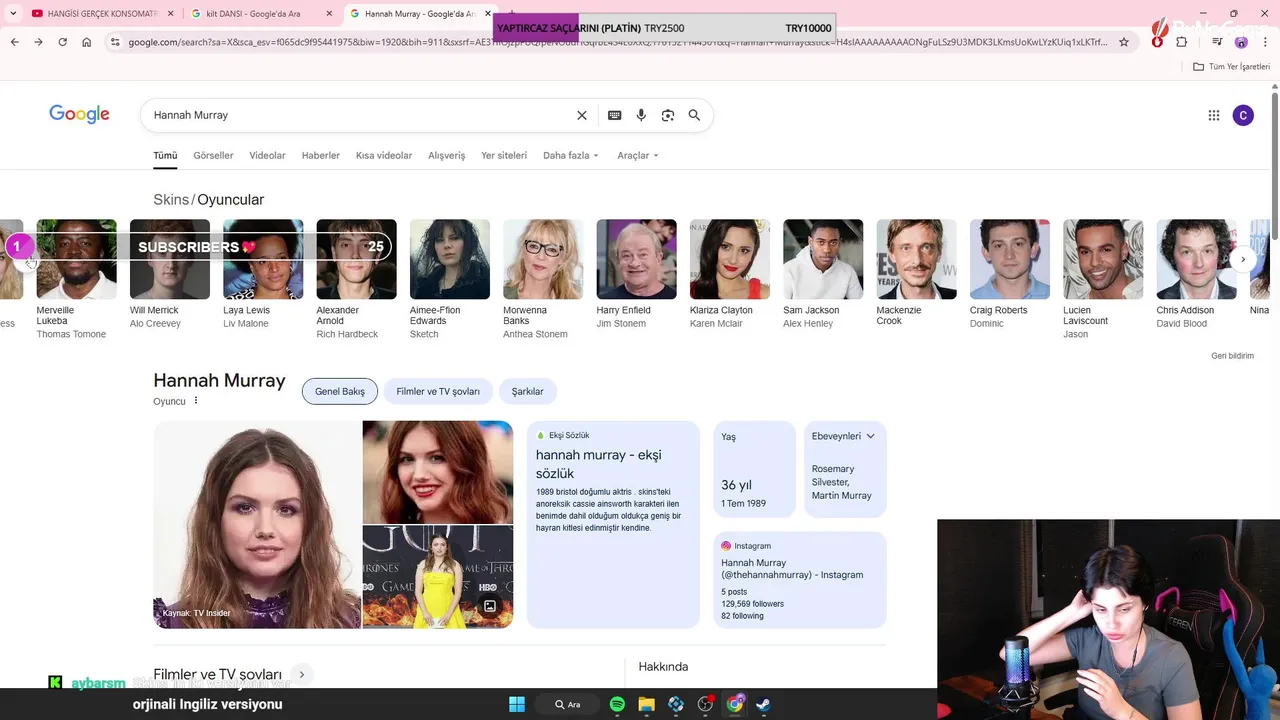Viewport: 1280px width, 720px height.
Task: Open Steam from the taskbar
Action: pyautogui.click(x=764, y=704)
